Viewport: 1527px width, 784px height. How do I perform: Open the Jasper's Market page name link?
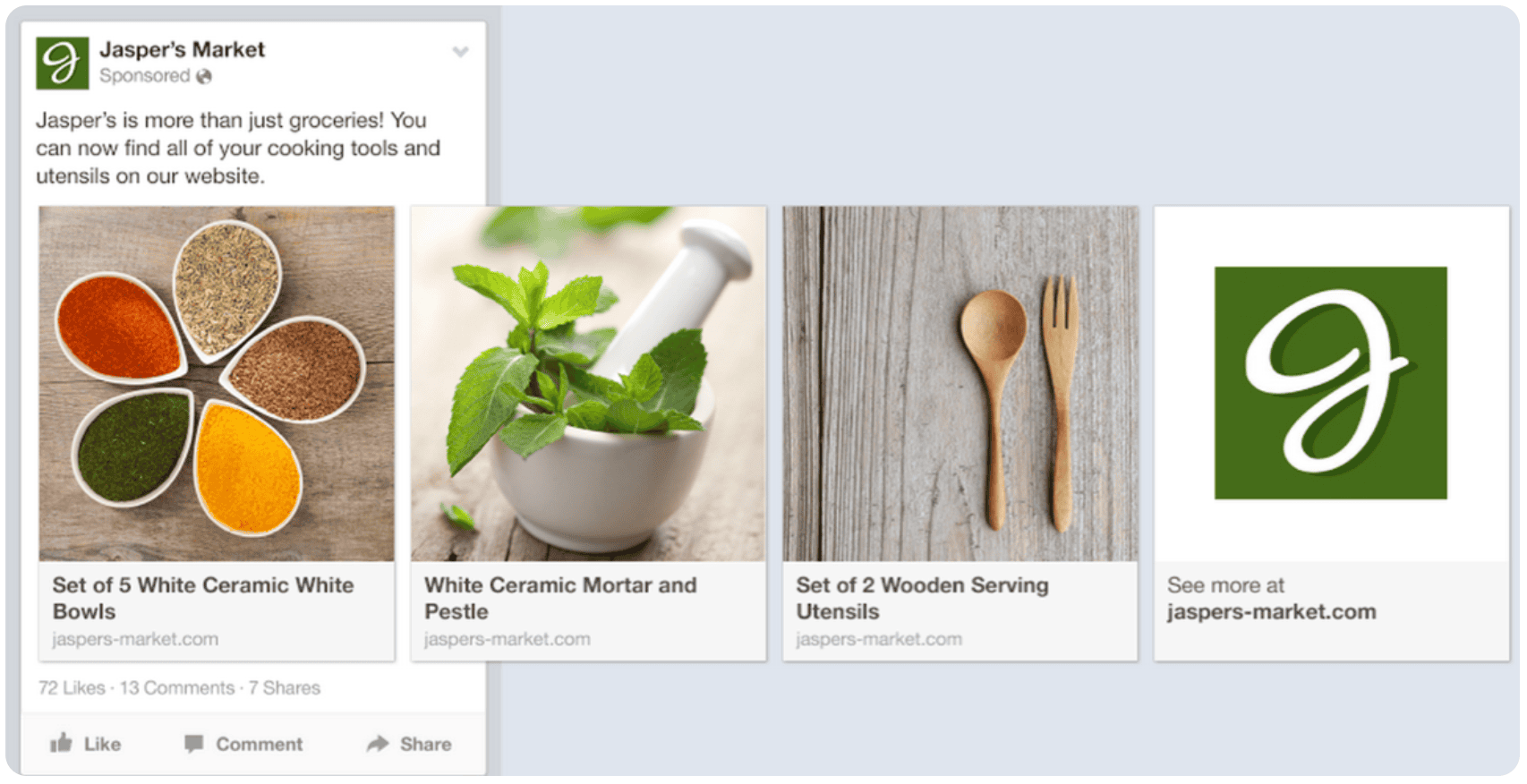click(182, 49)
